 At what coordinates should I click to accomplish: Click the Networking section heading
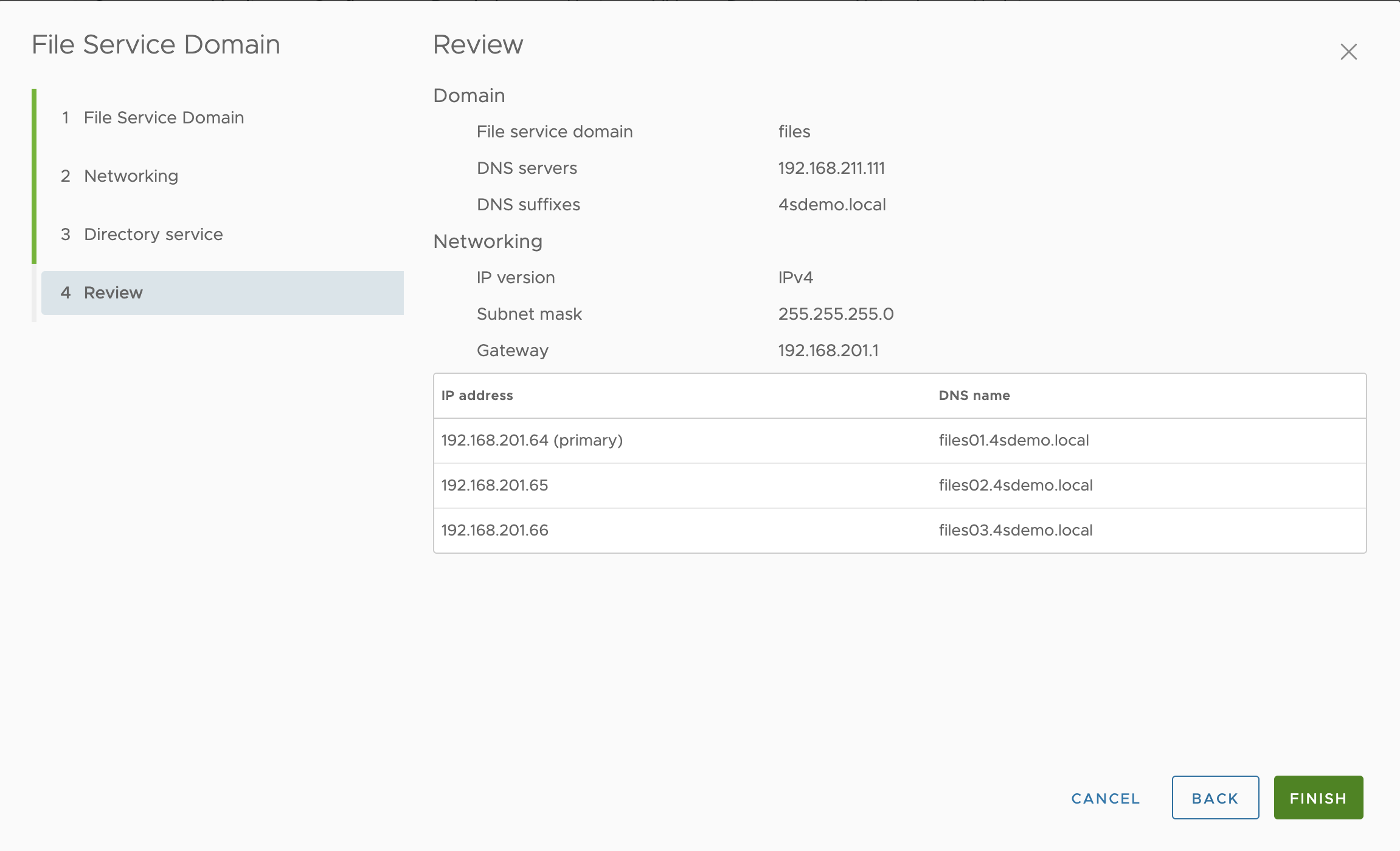pos(487,241)
